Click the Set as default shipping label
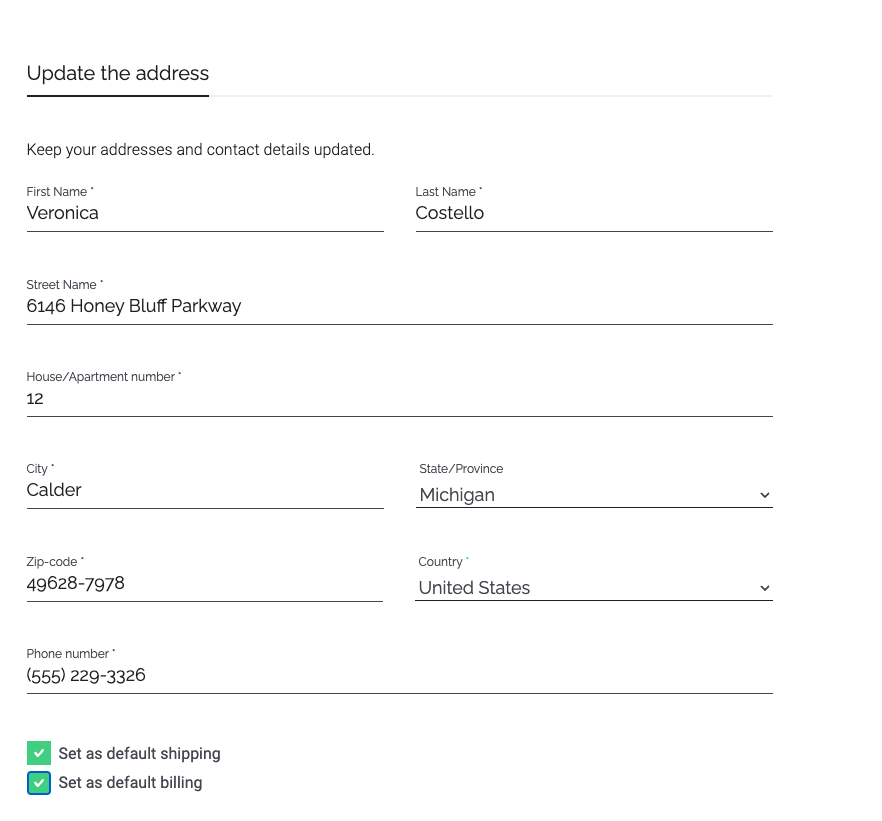 pos(139,752)
